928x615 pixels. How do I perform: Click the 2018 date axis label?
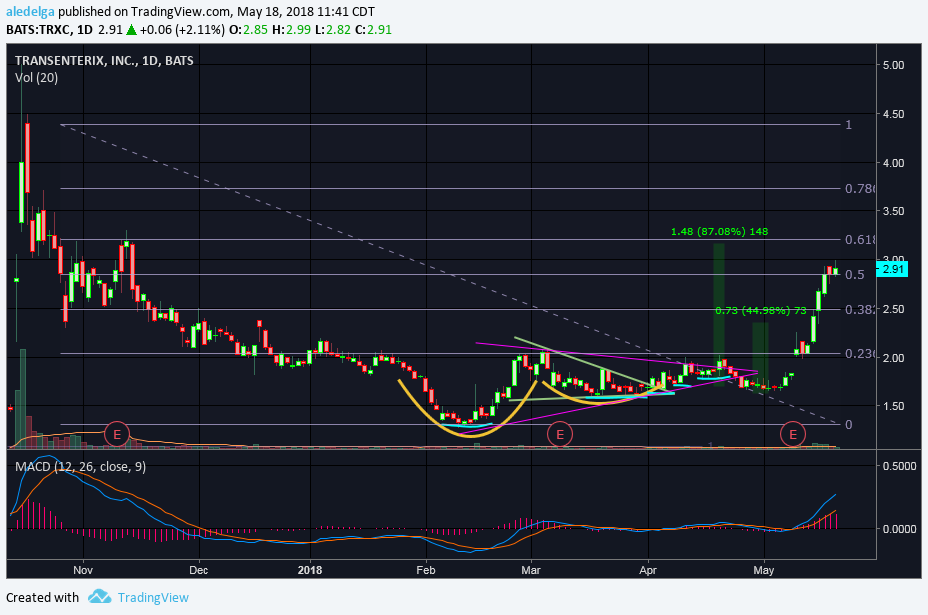[x=310, y=570]
